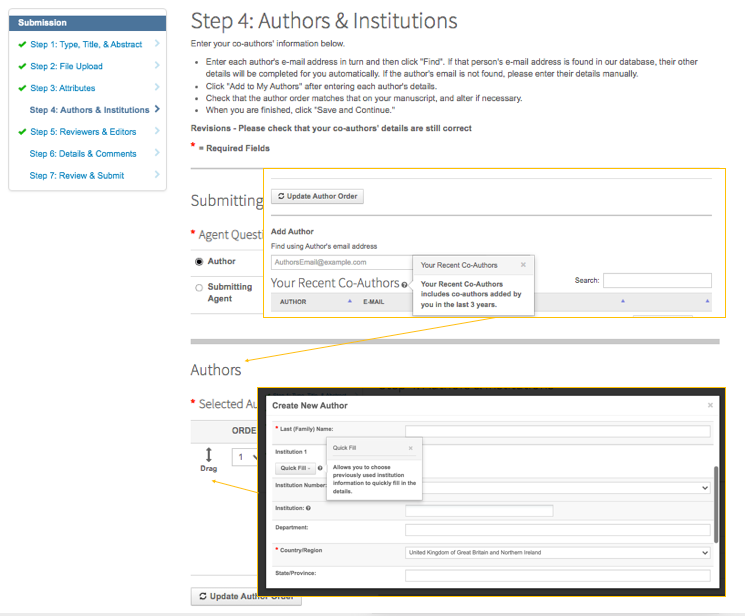Click the upper Update Author Order button
The width and height of the screenshot is (745, 616).
(317, 196)
